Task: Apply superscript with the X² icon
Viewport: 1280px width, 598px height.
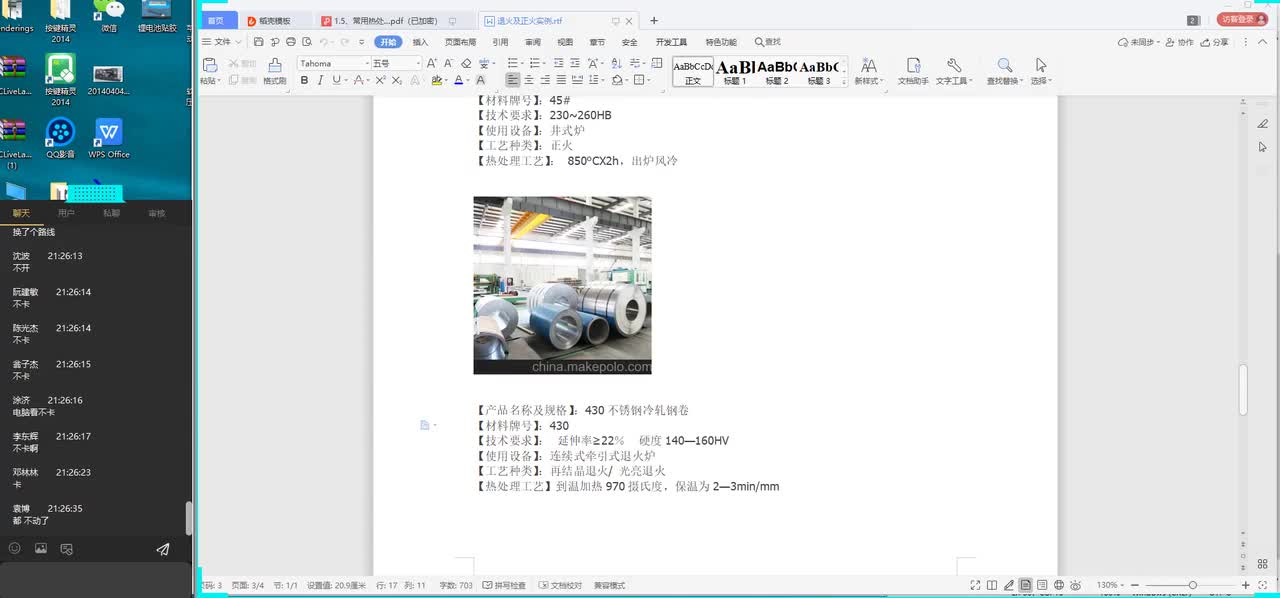Action: [381, 80]
